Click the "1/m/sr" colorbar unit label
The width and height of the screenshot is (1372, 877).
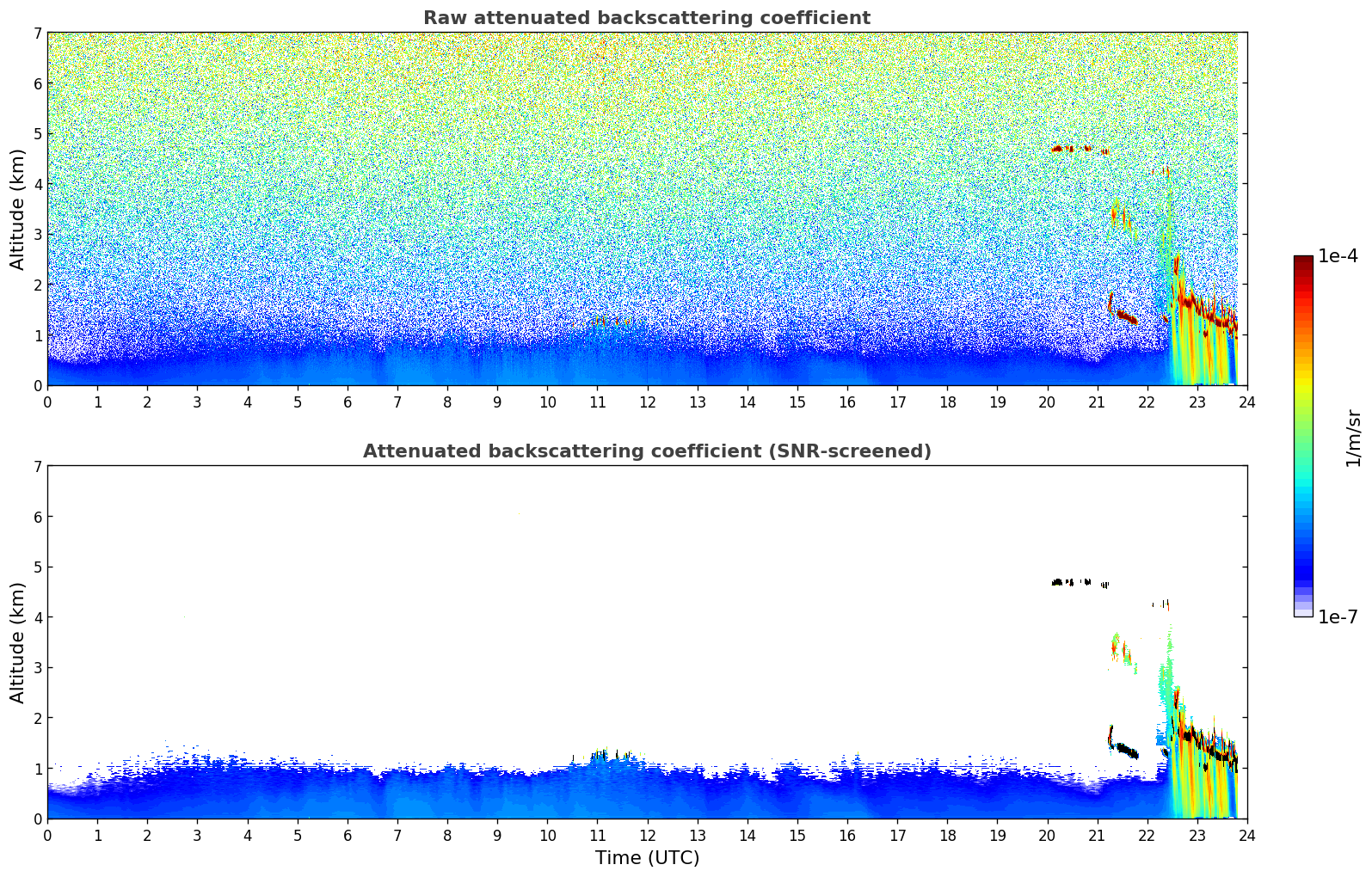click(x=1353, y=438)
